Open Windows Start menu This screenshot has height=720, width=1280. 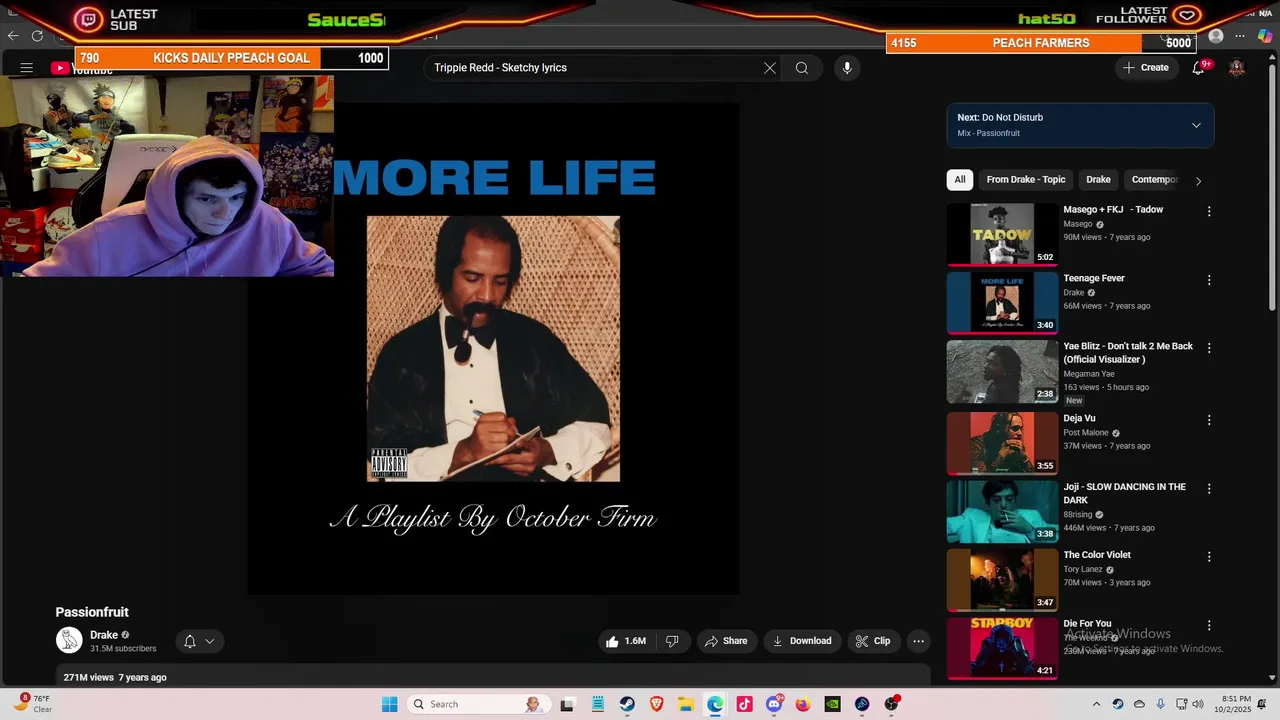coord(390,704)
